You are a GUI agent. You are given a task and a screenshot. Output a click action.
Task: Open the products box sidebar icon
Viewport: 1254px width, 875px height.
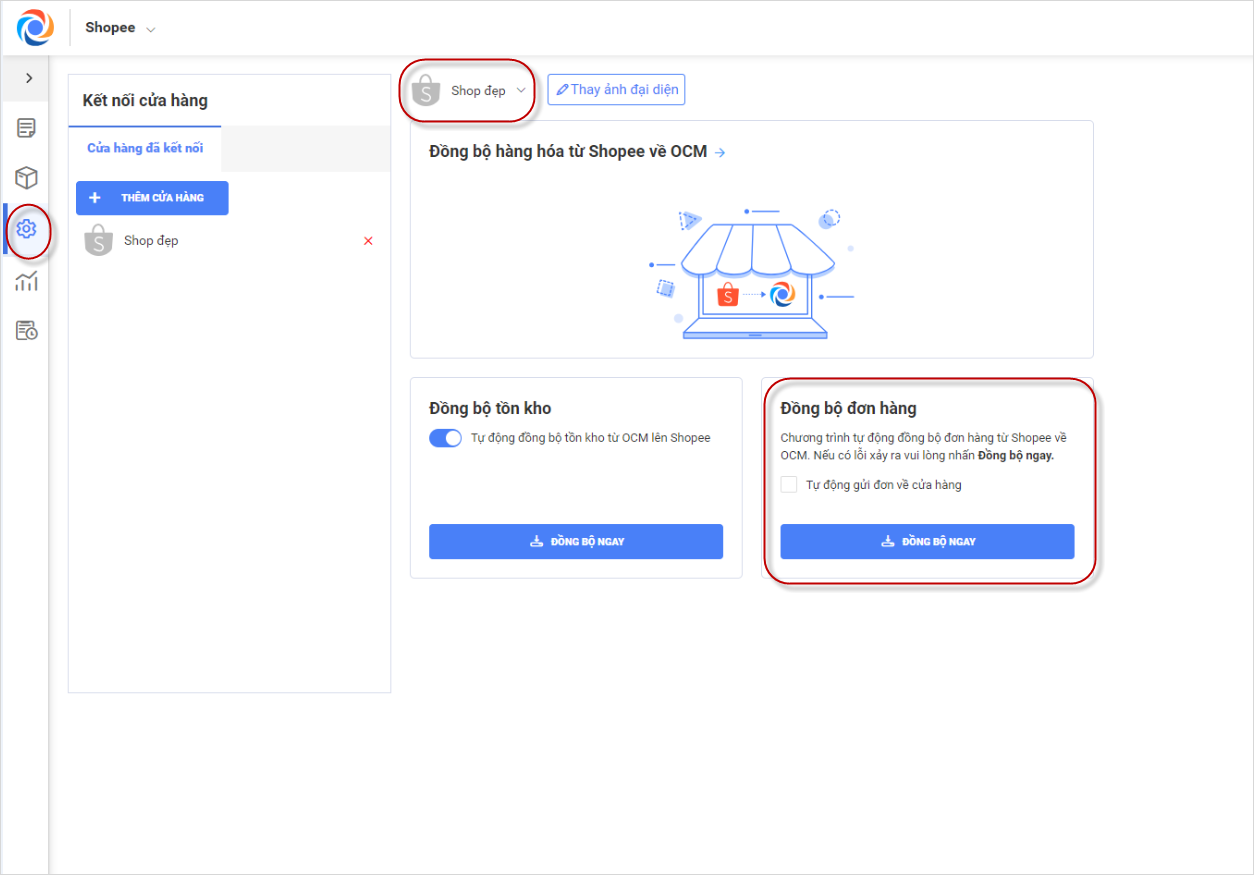(26, 178)
